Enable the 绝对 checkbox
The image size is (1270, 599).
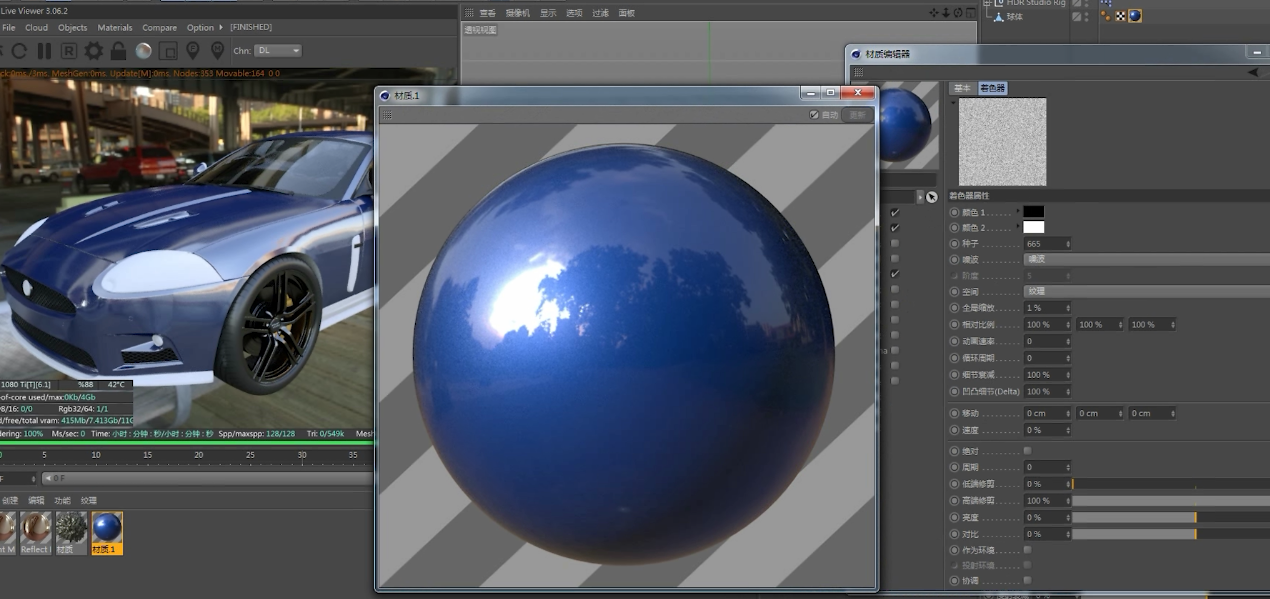(x=1027, y=451)
